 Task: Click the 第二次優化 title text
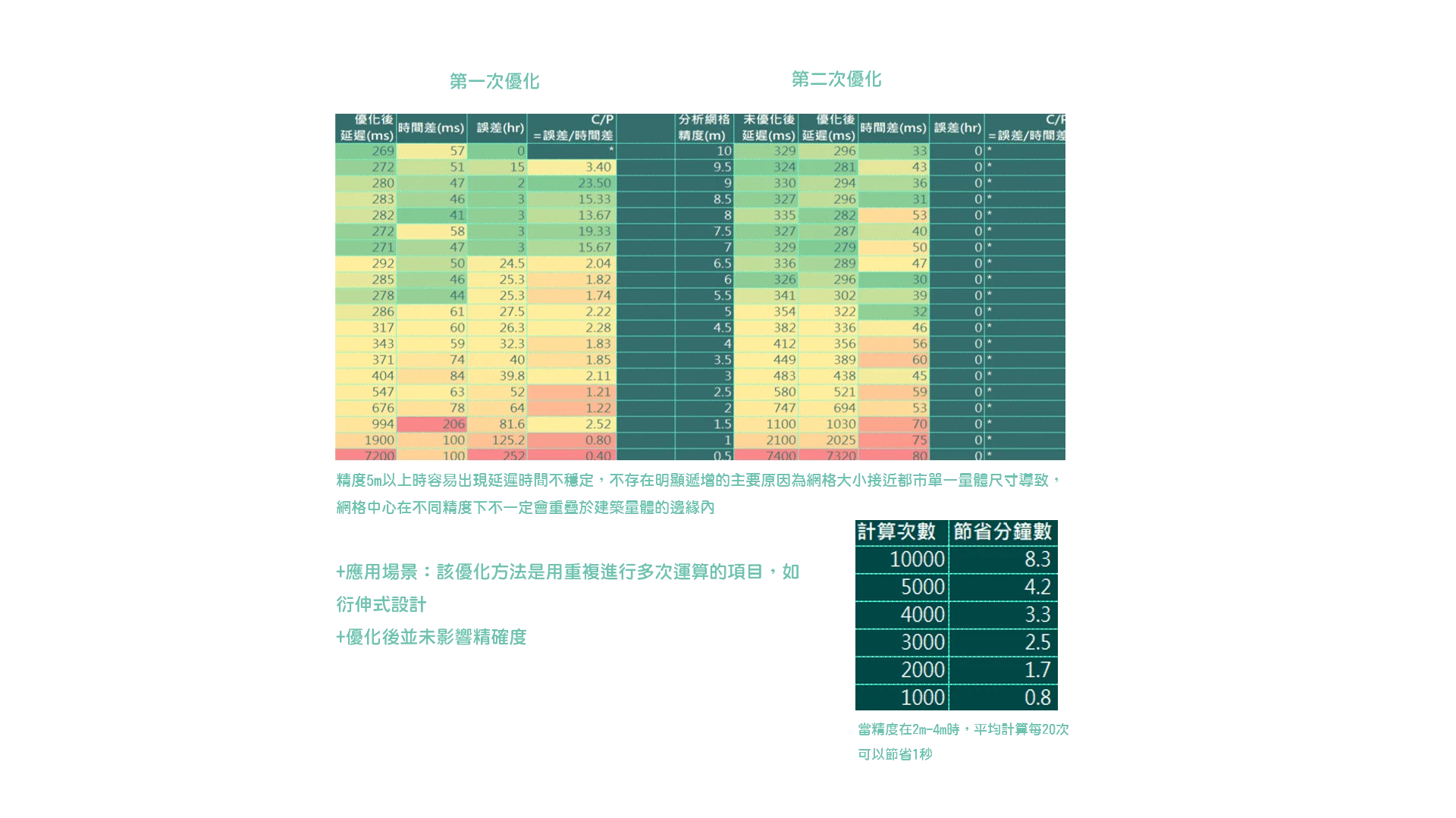tap(836, 79)
